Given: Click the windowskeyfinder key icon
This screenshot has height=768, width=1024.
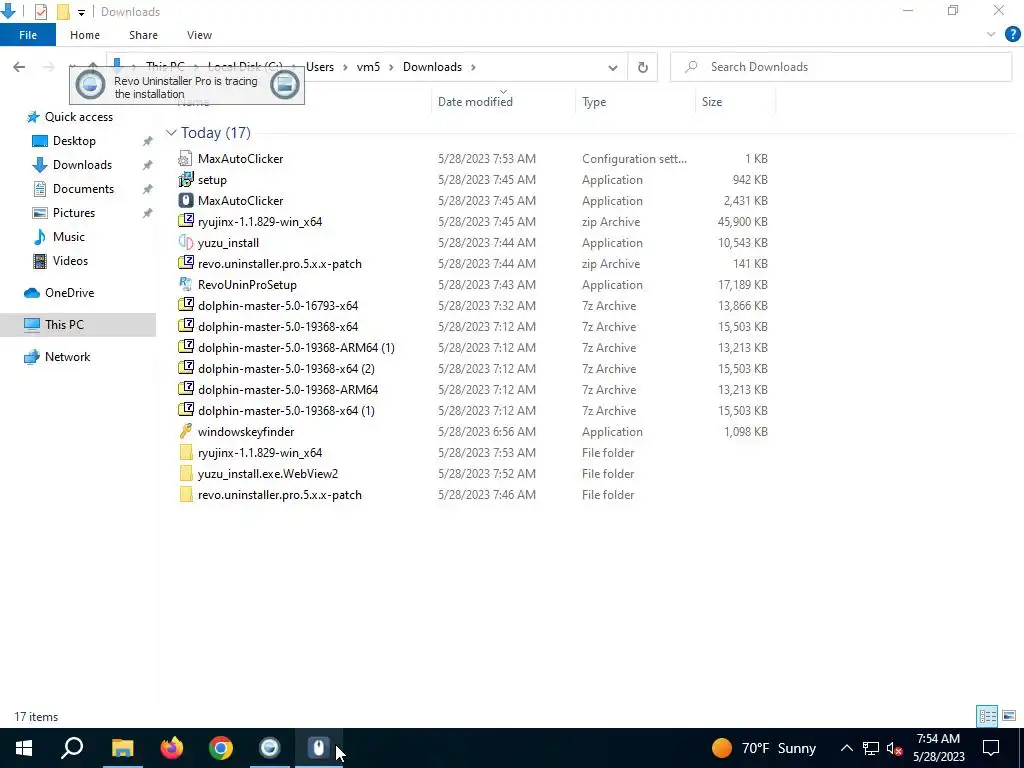Looking at the screenshot, I should [186, 431].
